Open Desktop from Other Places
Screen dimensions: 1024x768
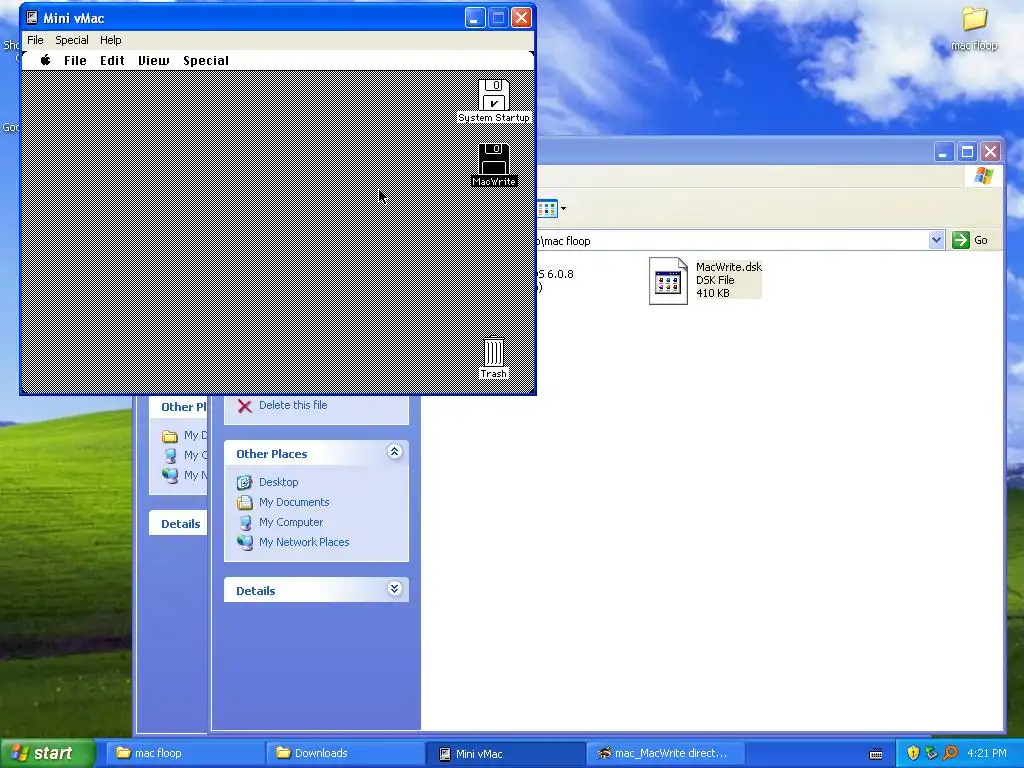click(x=279, y=482)
